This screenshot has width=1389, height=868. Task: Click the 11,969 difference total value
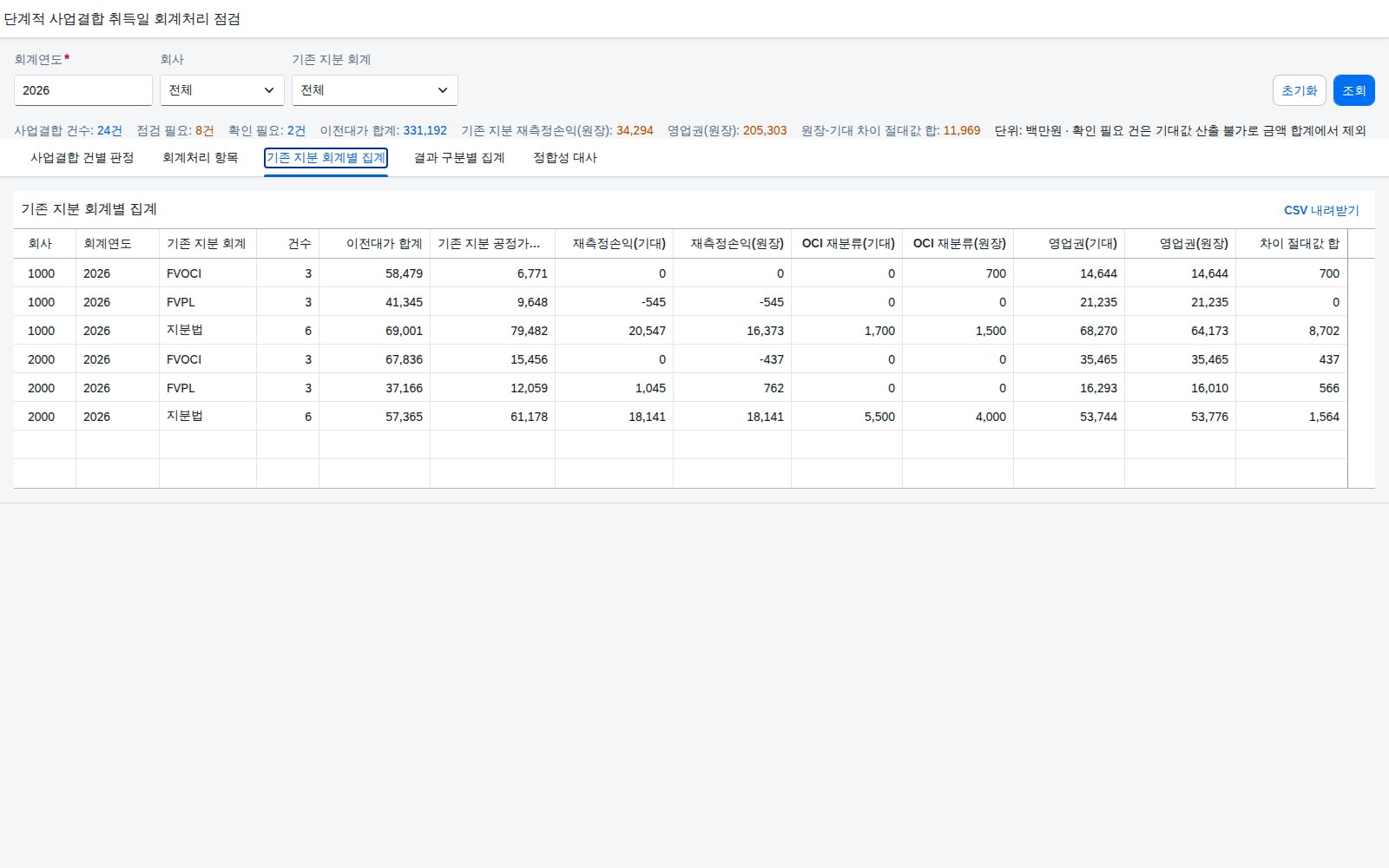[962, 130]
